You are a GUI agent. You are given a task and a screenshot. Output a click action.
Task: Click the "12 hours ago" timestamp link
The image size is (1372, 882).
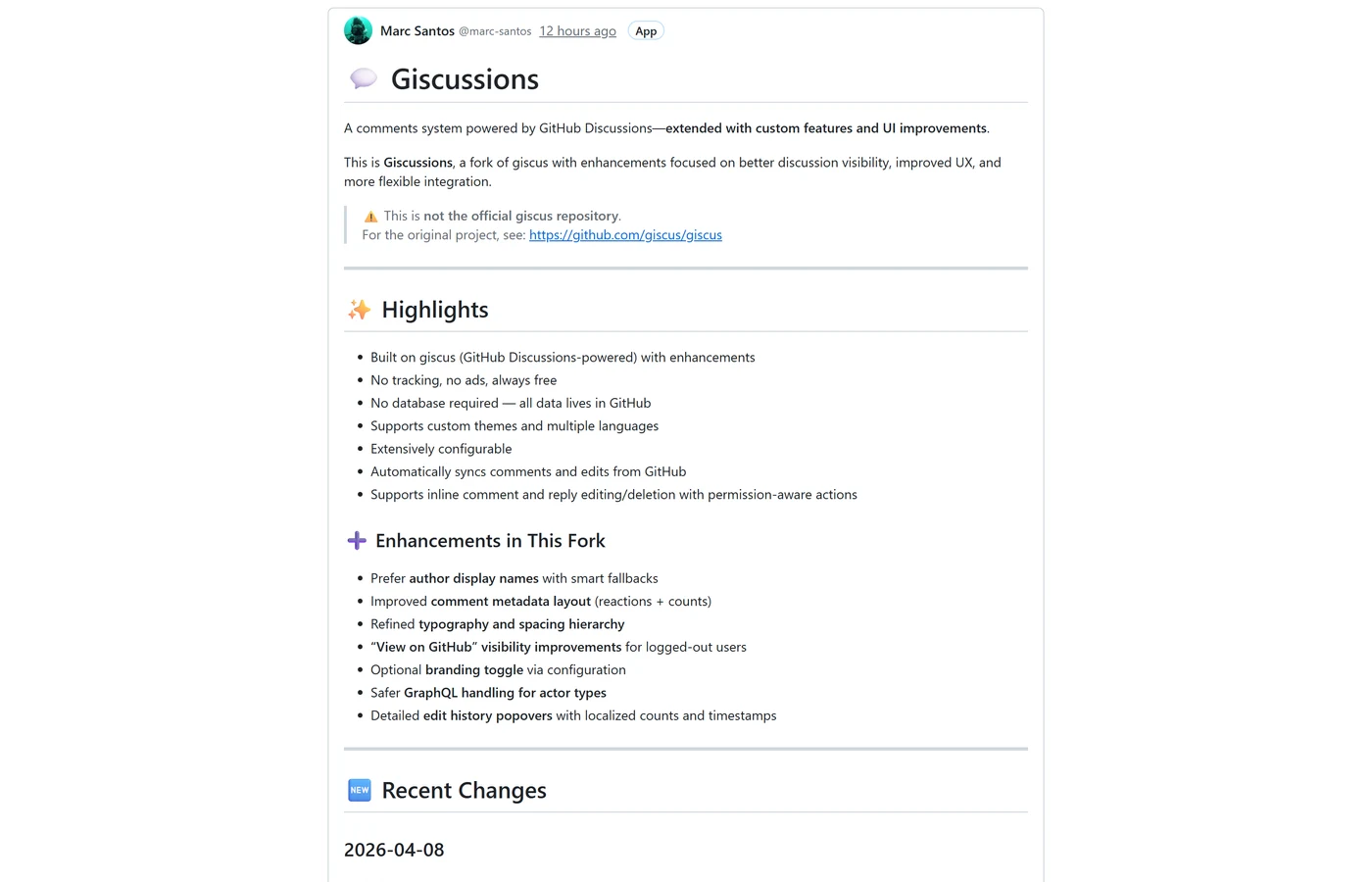577,30
